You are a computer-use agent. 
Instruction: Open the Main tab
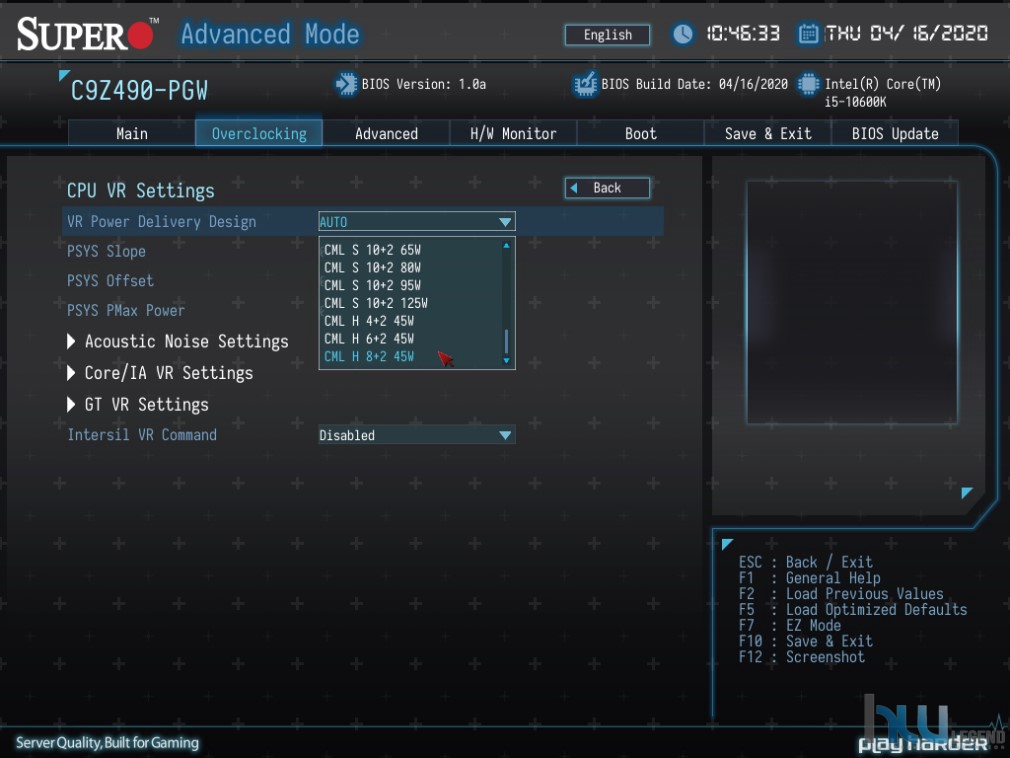point(131,133)
